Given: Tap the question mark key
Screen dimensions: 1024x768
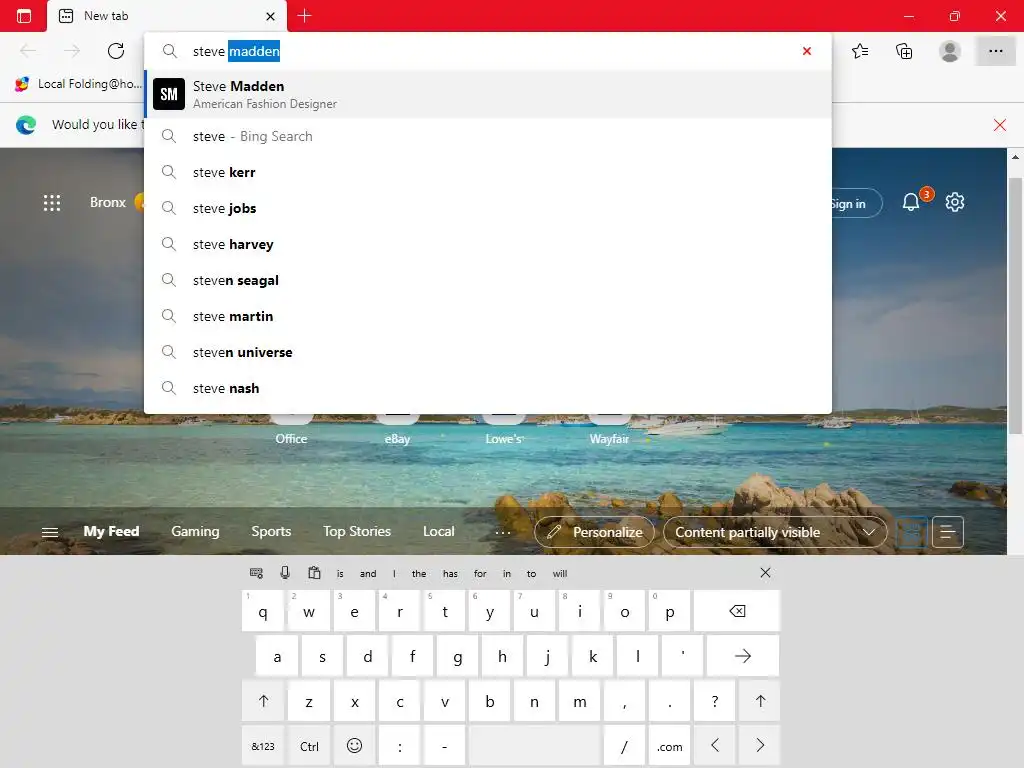Looking at the screenshot, I should 715,701.
